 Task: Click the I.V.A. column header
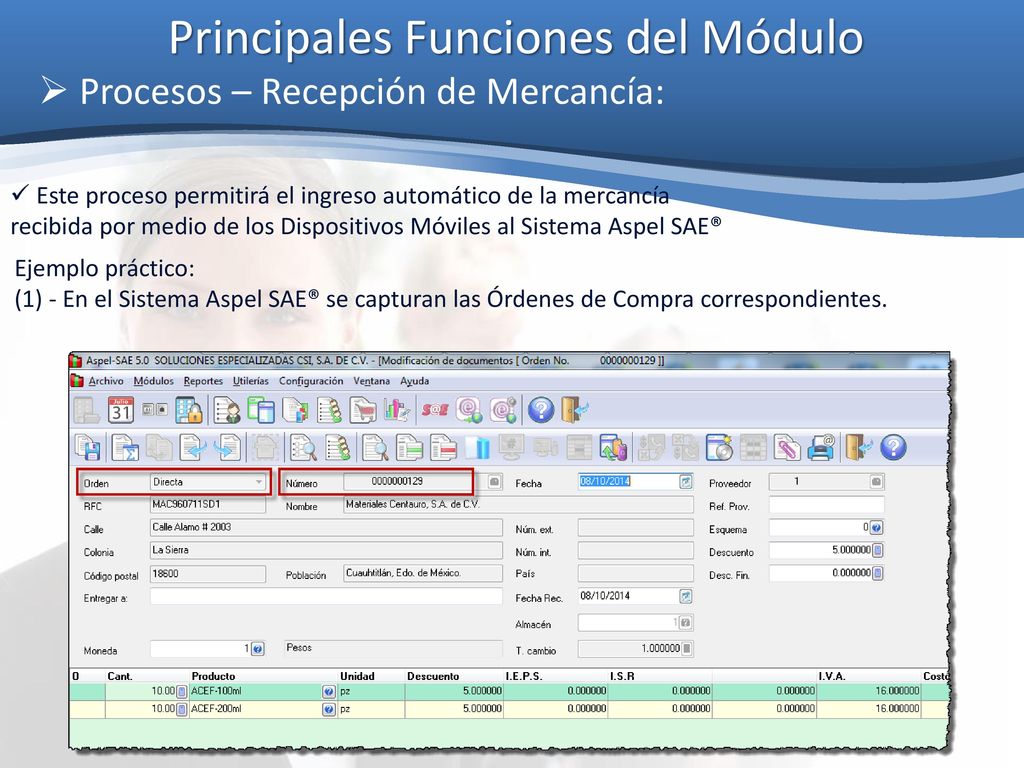point(831,676)
